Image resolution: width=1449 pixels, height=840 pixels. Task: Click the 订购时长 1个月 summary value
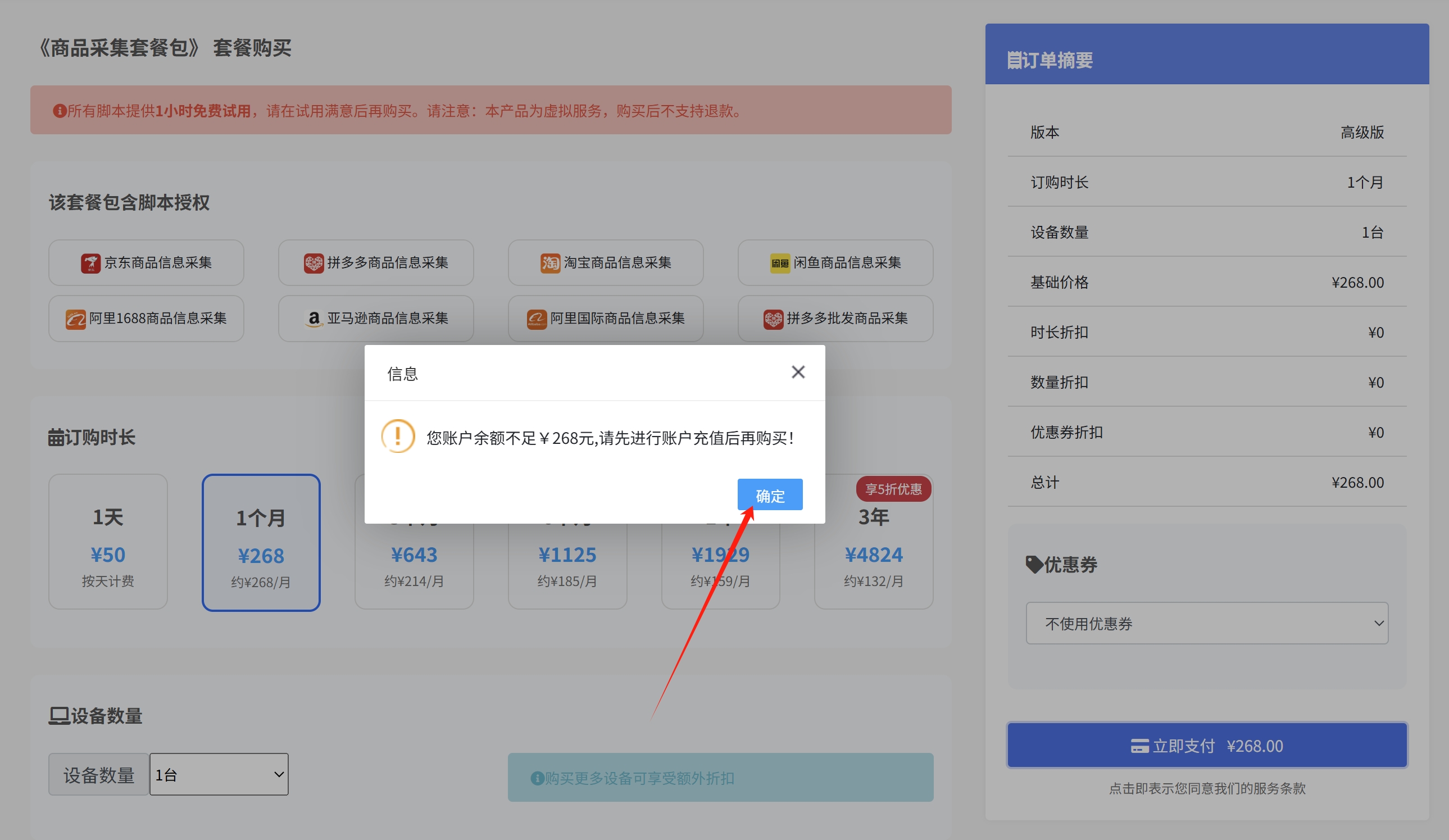click(x=1366, y=182)
